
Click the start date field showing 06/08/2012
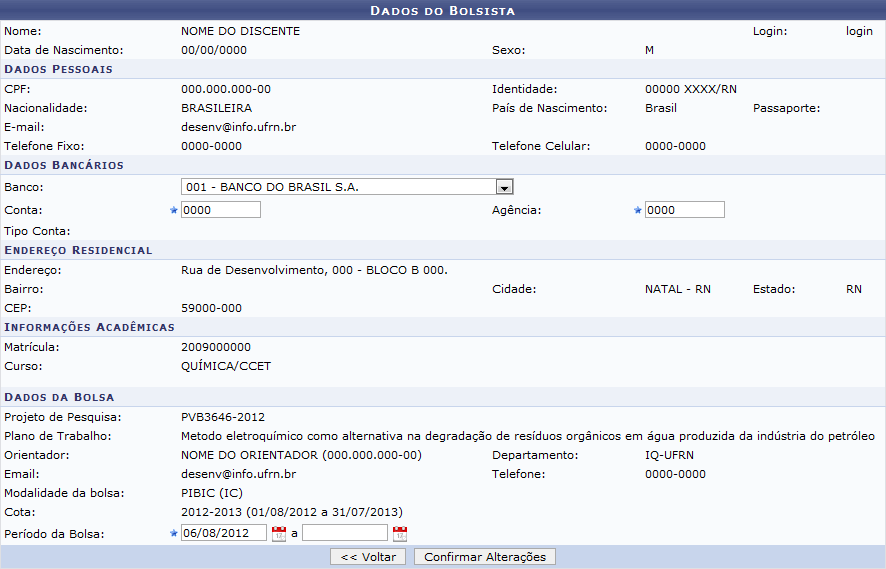pyautogui.click(x=224, y=533)
